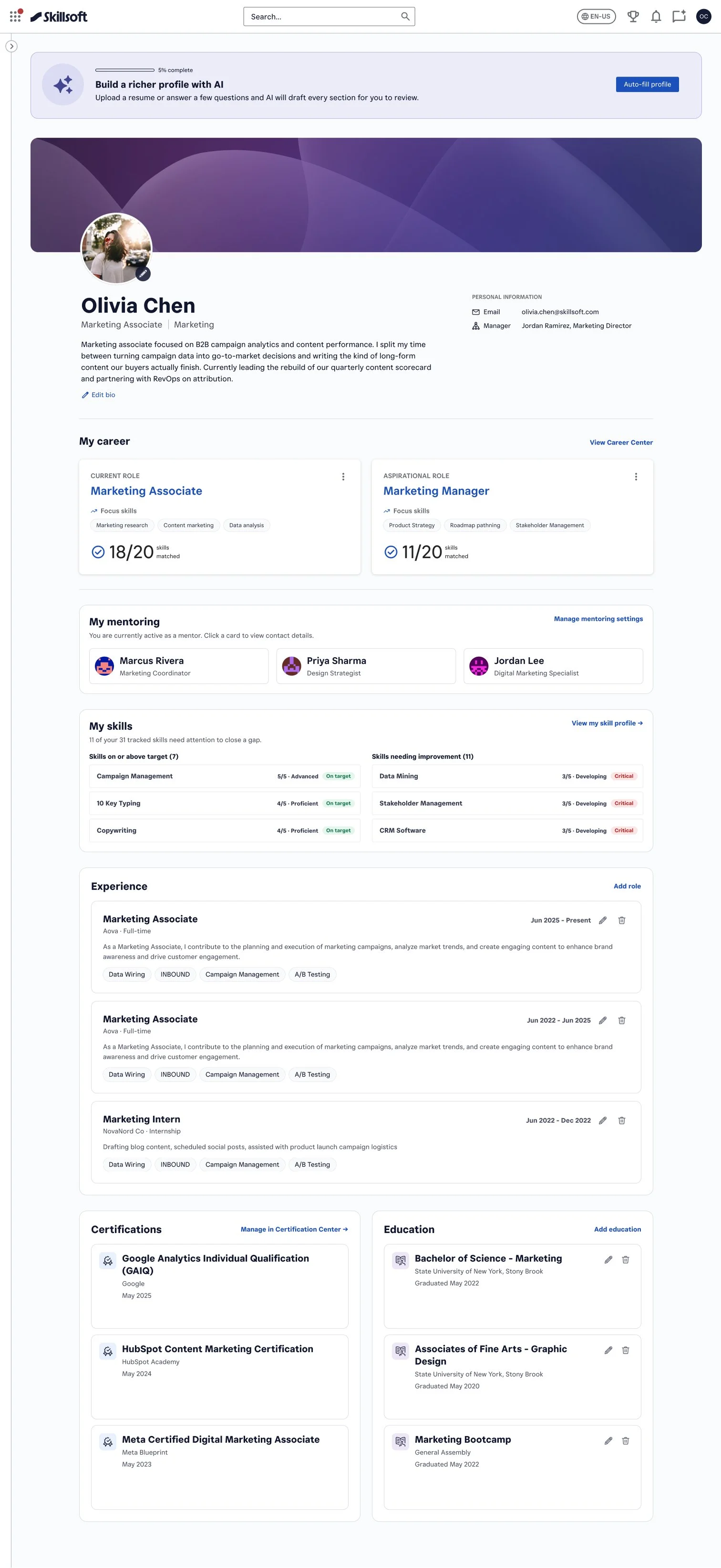Select the Data Mining skill row
The height and width of the screenshot is (1568, 721).
pyautogui.click(x=507, y=776)
